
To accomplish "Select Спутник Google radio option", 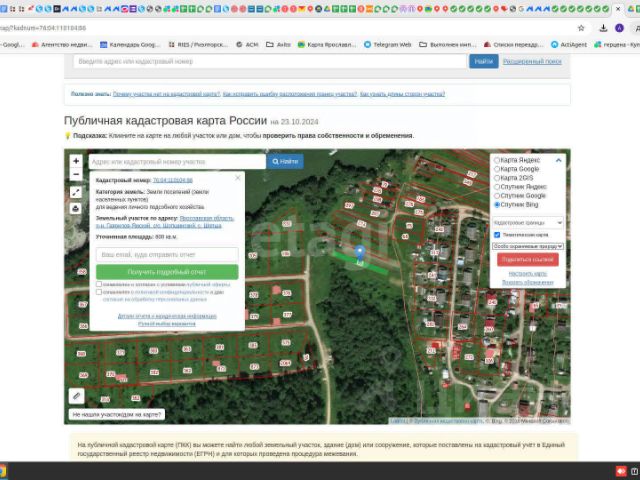I will tap(497, 196).
